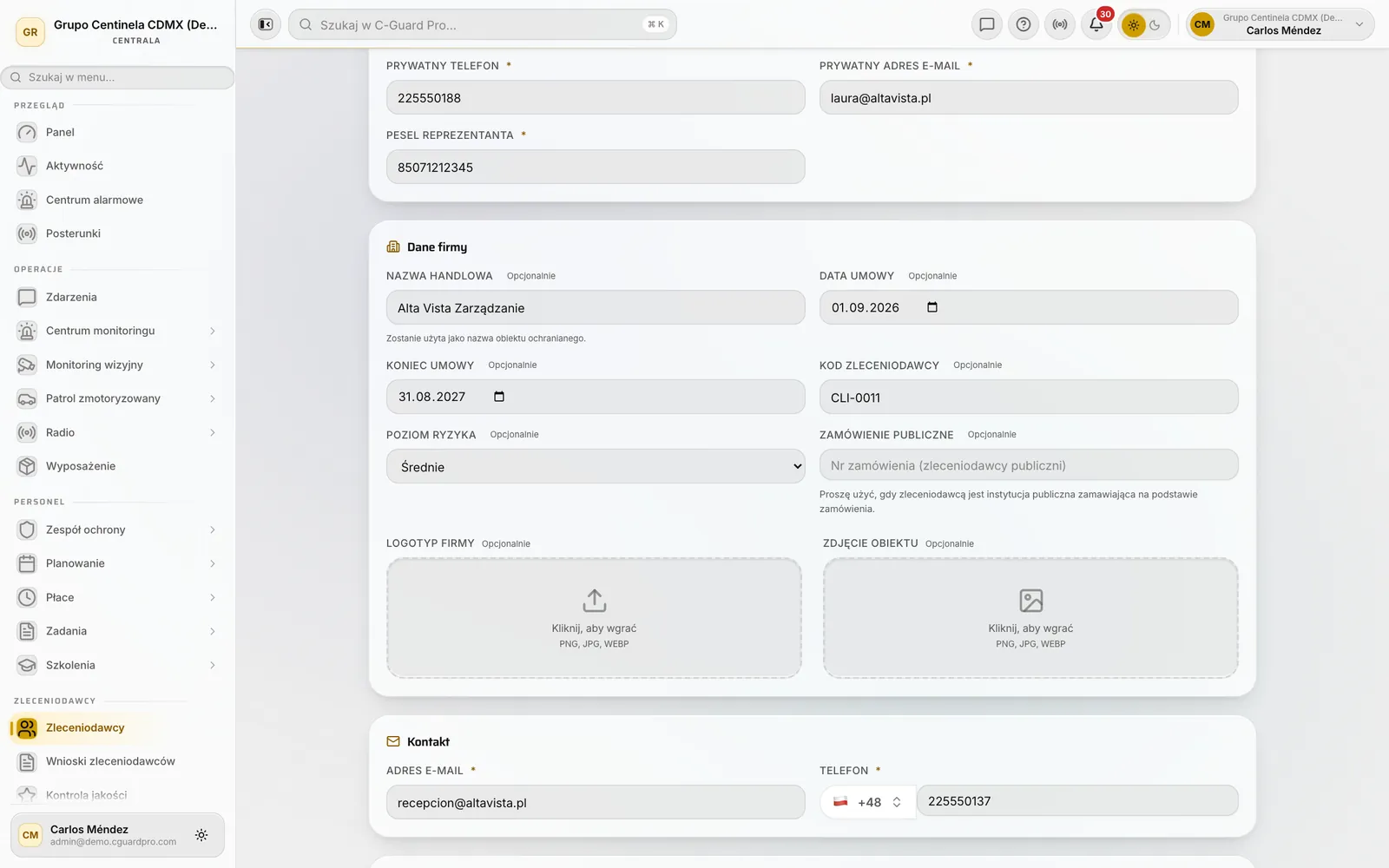Go to Aktywność in sidebar
Image resolution: width=1389 pixels, height=868 pixels.
coord(117,166)
